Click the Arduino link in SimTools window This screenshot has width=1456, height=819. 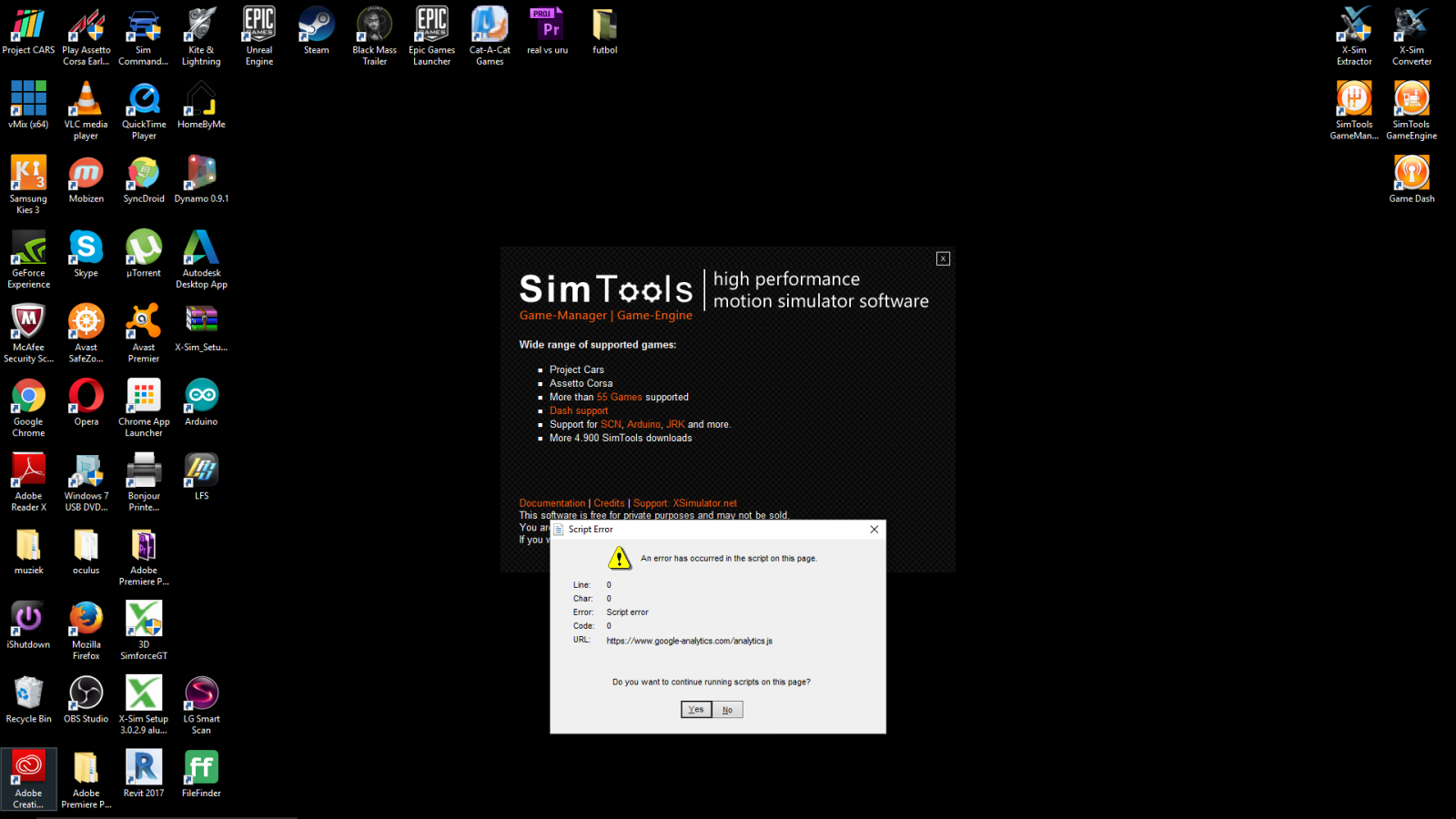643,425
